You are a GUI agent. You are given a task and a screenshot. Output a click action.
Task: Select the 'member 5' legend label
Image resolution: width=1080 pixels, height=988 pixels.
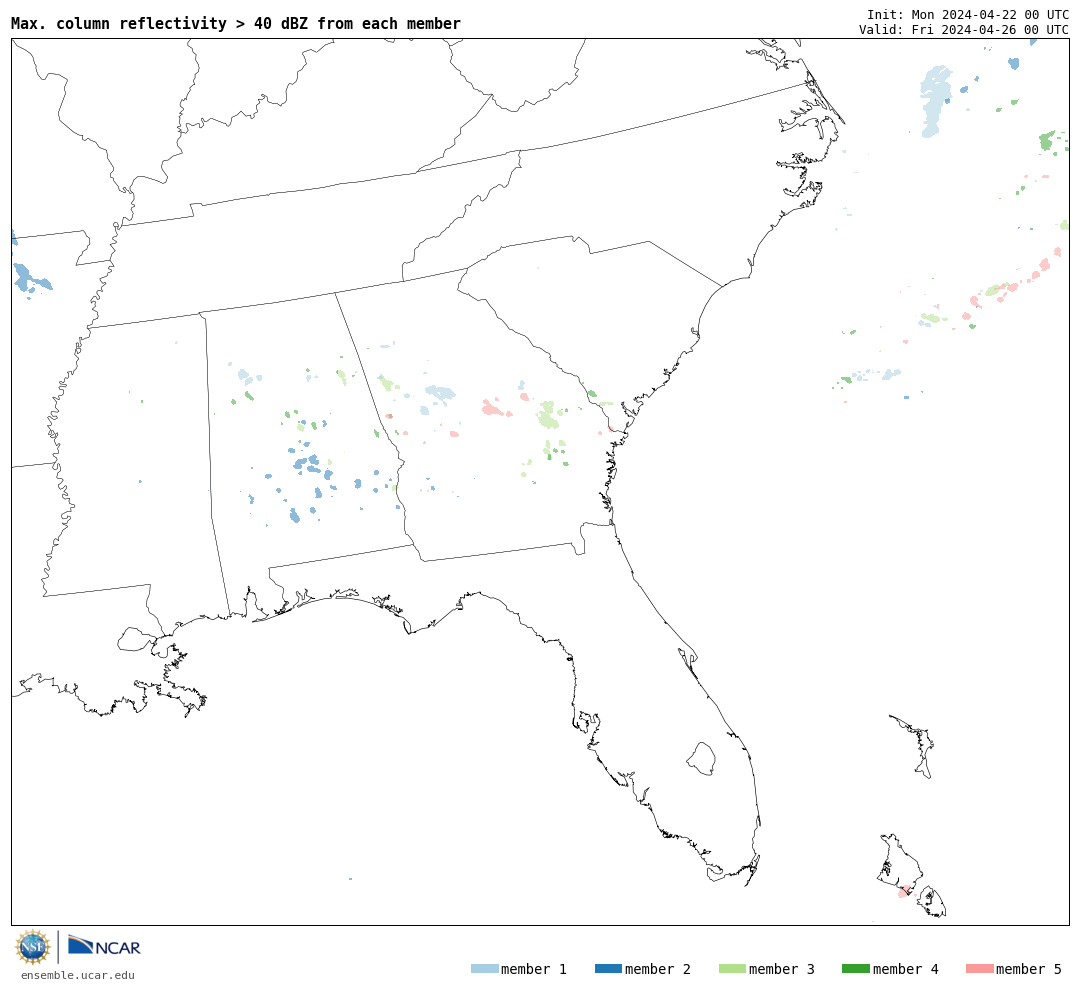coord(1029,969)
